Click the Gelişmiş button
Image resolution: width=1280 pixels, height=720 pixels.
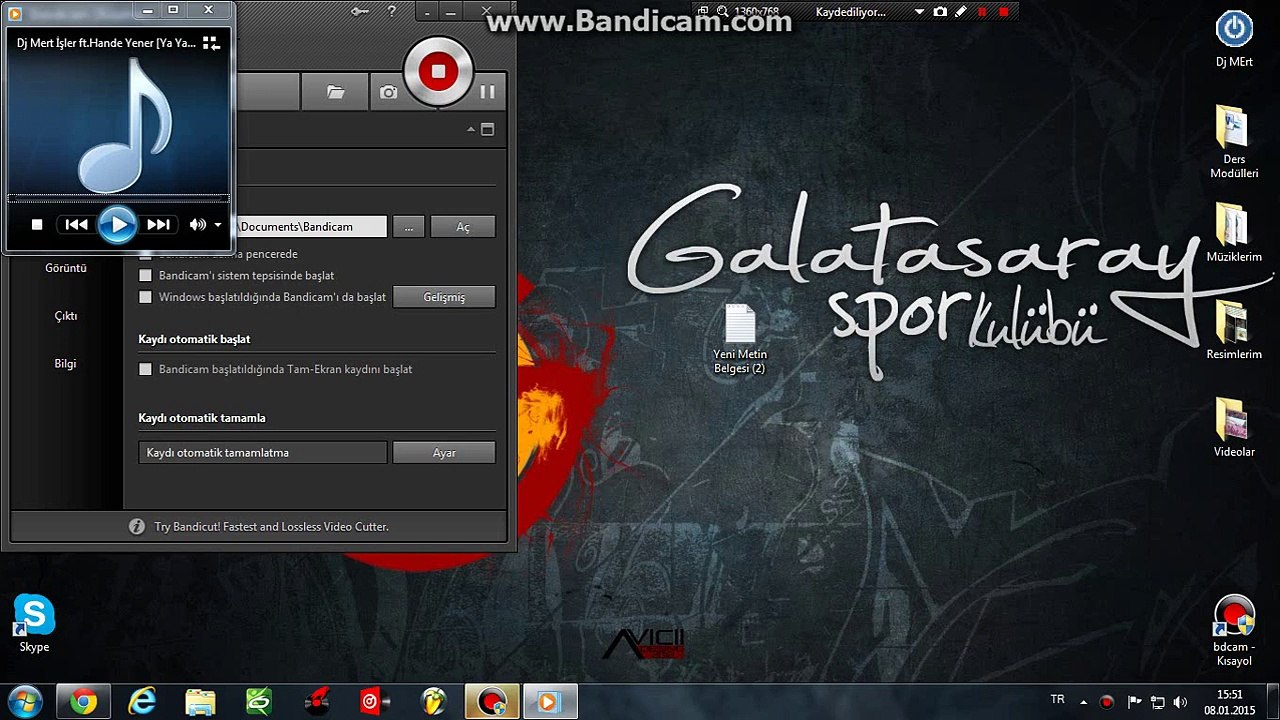(x=444, y=297)
